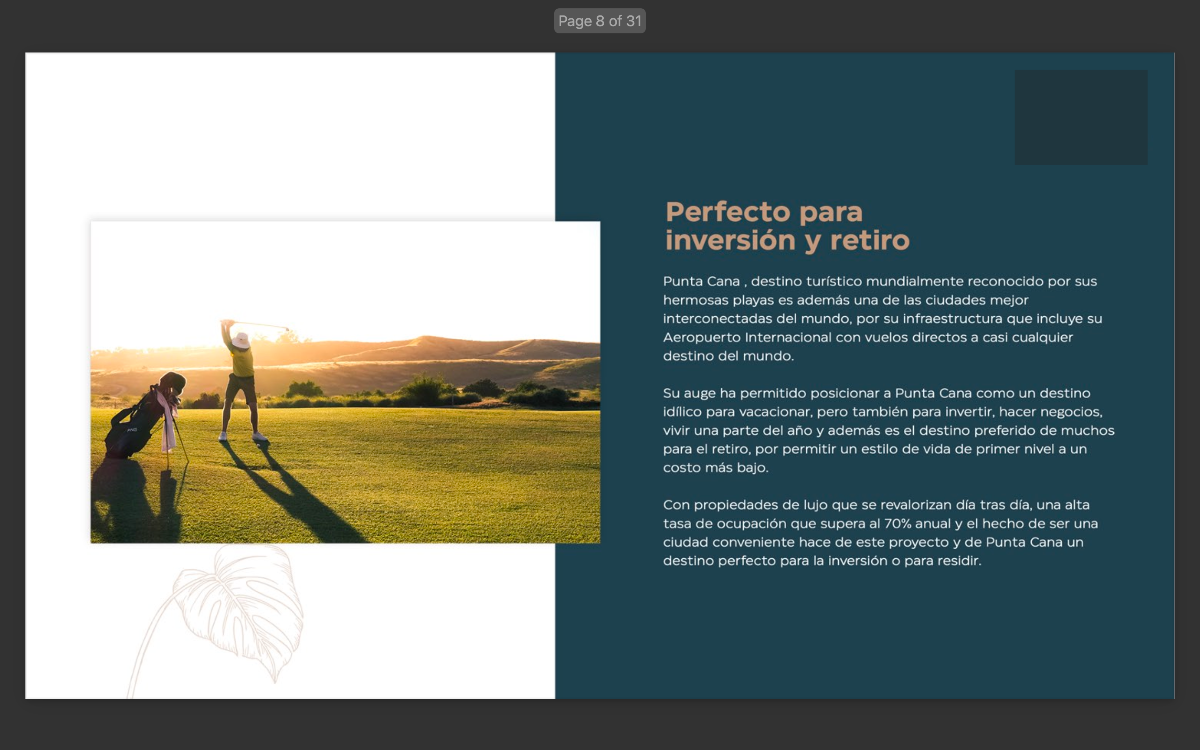
Task: Click the heading 'Perfecto para inversión y retiro'
Action: click(787, 226)
